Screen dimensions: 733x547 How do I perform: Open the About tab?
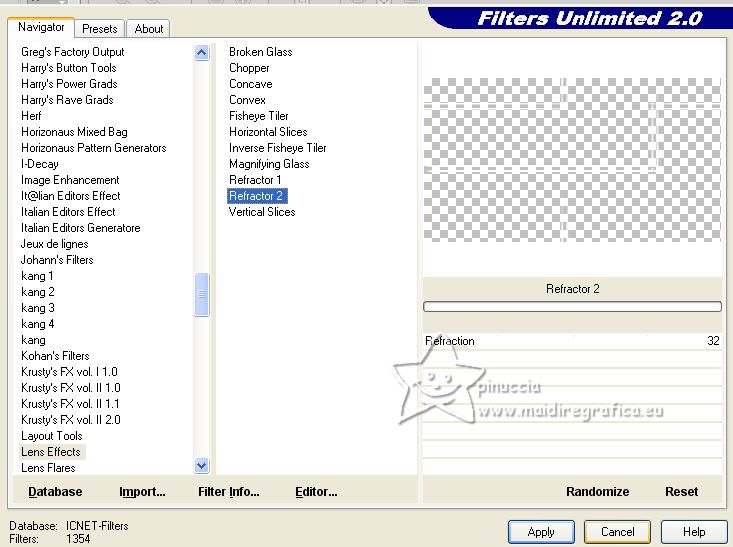click(x=149, y=29)
